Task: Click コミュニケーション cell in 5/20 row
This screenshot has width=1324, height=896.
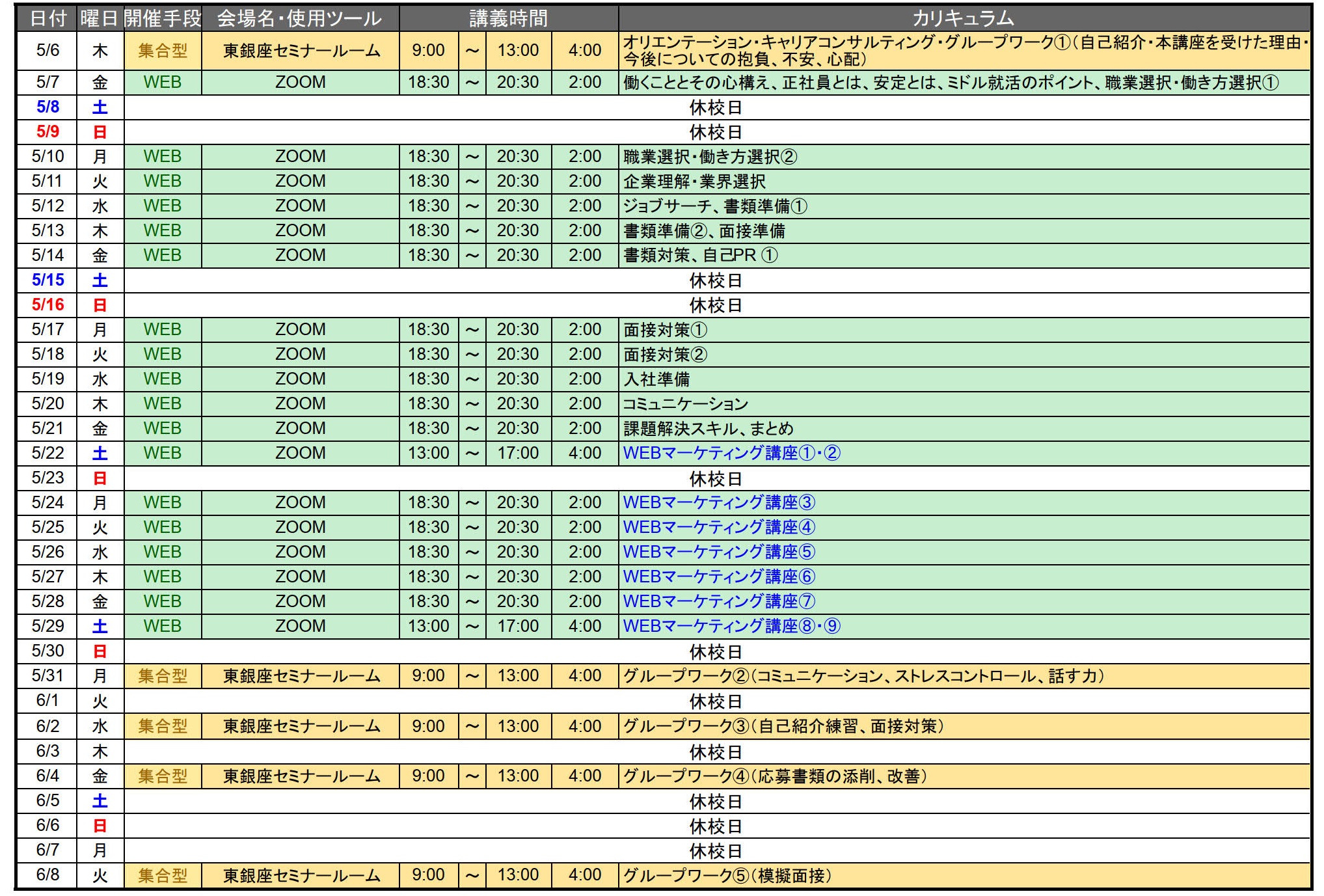Action: [964, 404]
